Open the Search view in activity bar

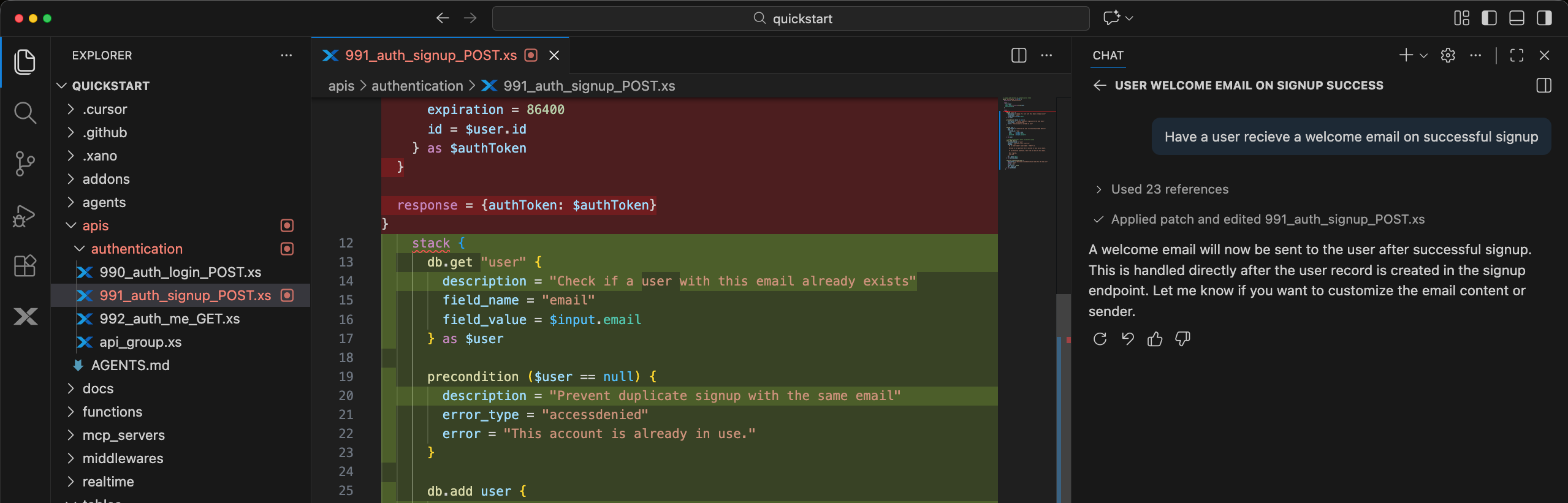(25, 113)
